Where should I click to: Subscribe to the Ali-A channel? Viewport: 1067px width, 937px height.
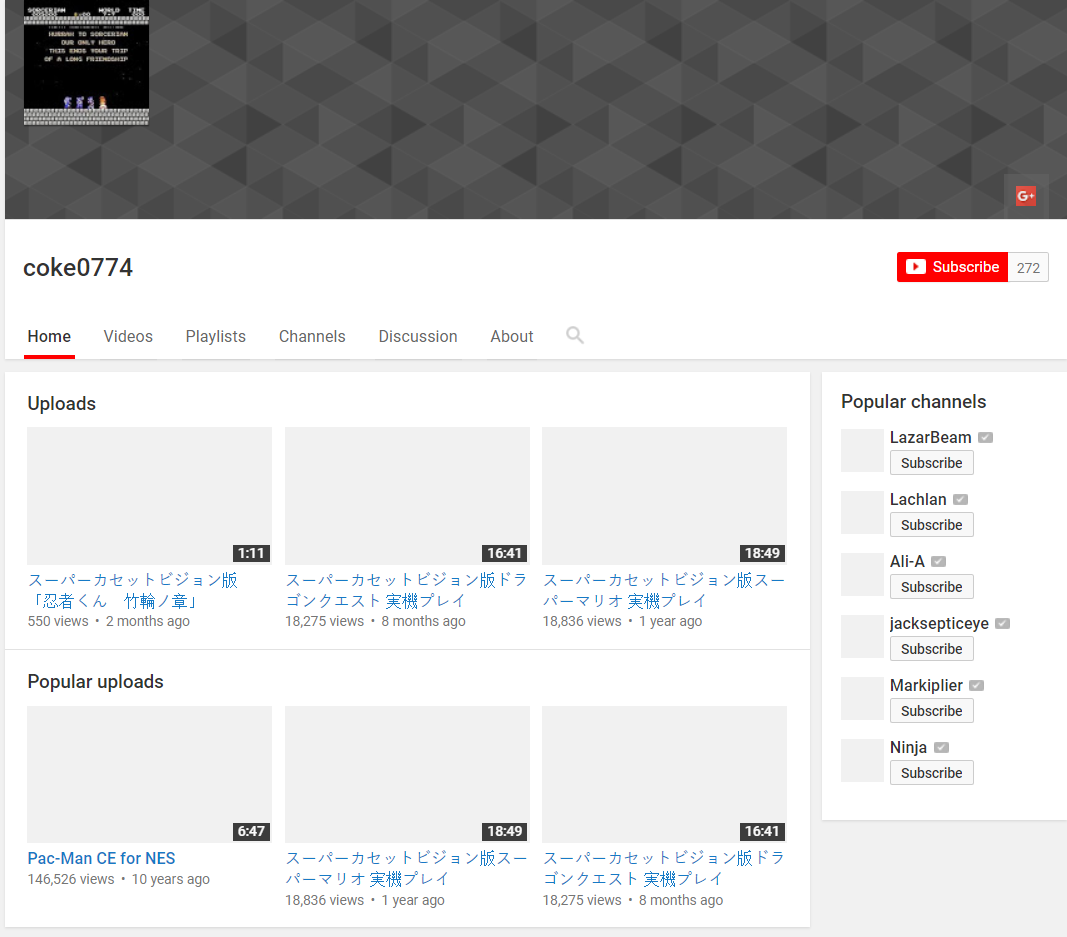[x=931, y=587]
